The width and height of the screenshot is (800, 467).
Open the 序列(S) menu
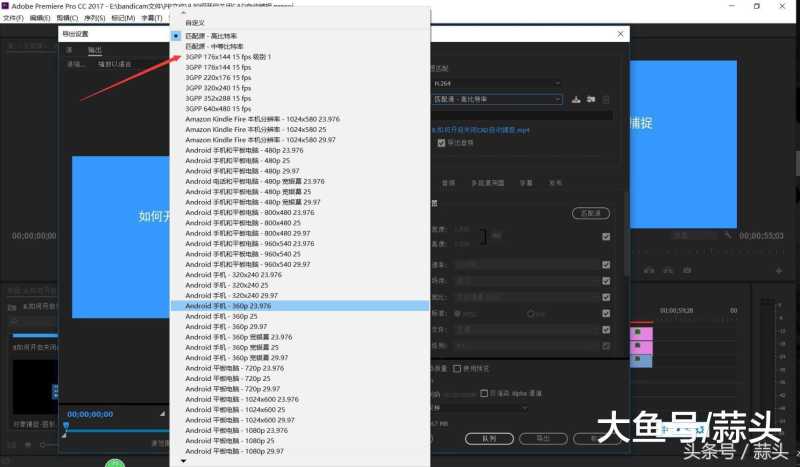(94, 18)
